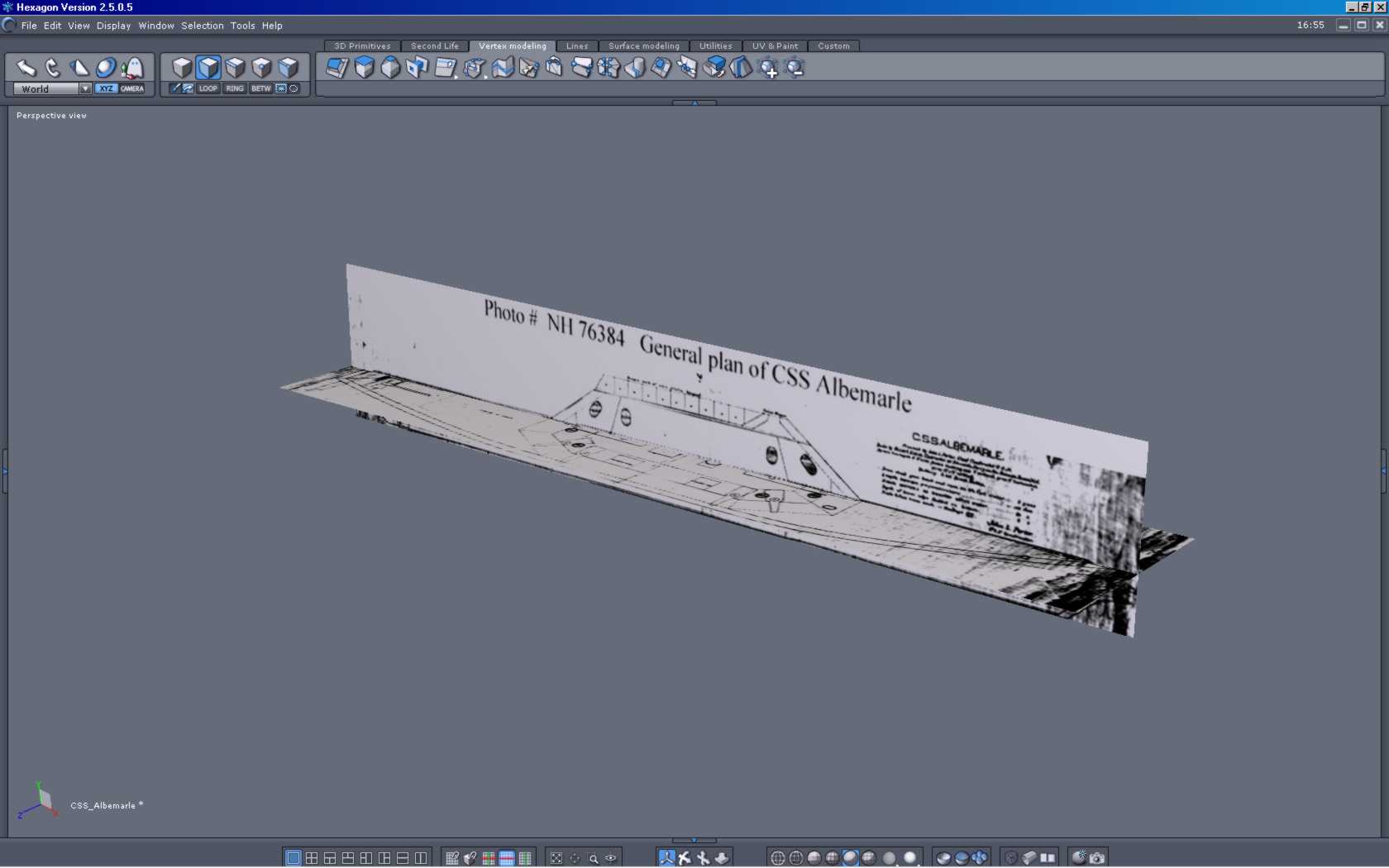The image size is (1389, 868).
Task: Expand the right side panel handle
Action: point(1384,470)
